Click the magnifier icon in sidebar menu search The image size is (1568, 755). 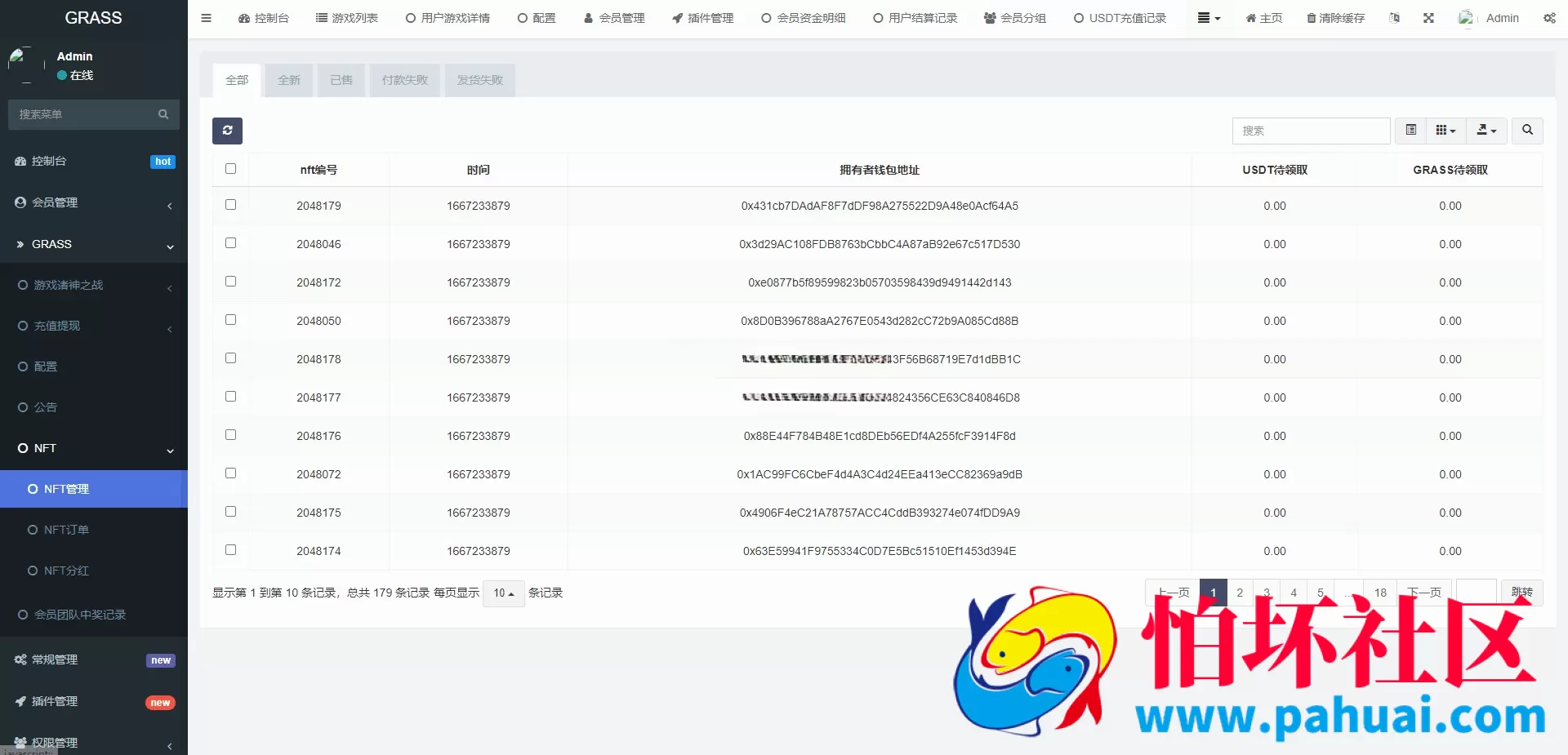click(163, 114)
